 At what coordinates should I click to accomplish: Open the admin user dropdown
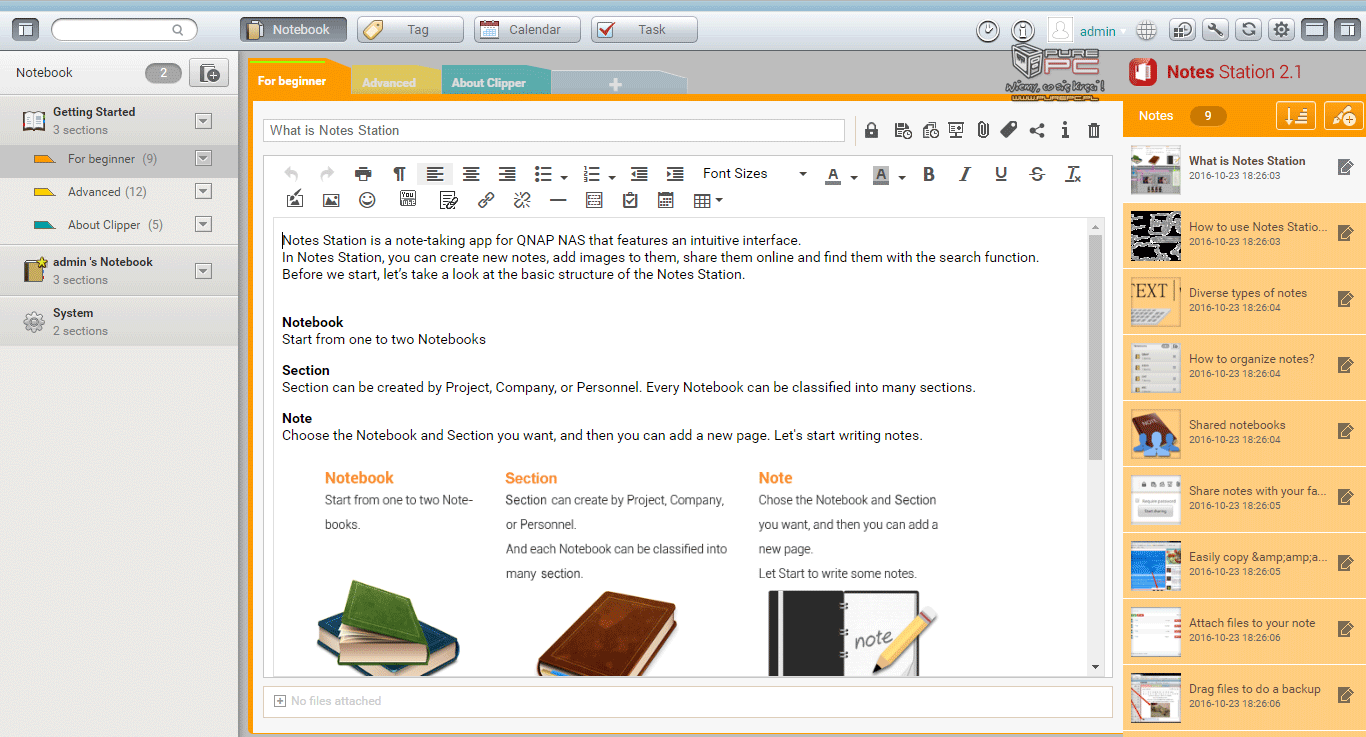tap(1102, 31)
